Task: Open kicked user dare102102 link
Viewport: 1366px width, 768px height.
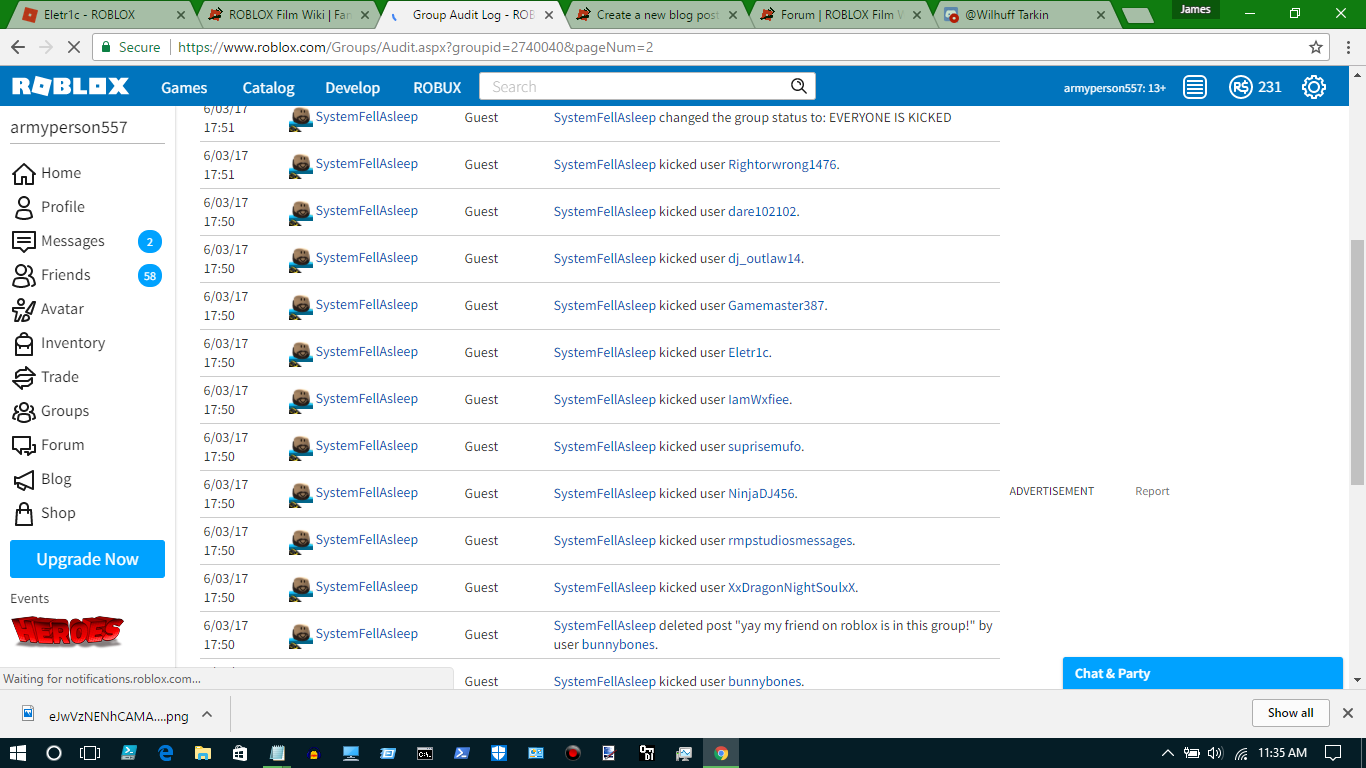Action: (762, 212)
